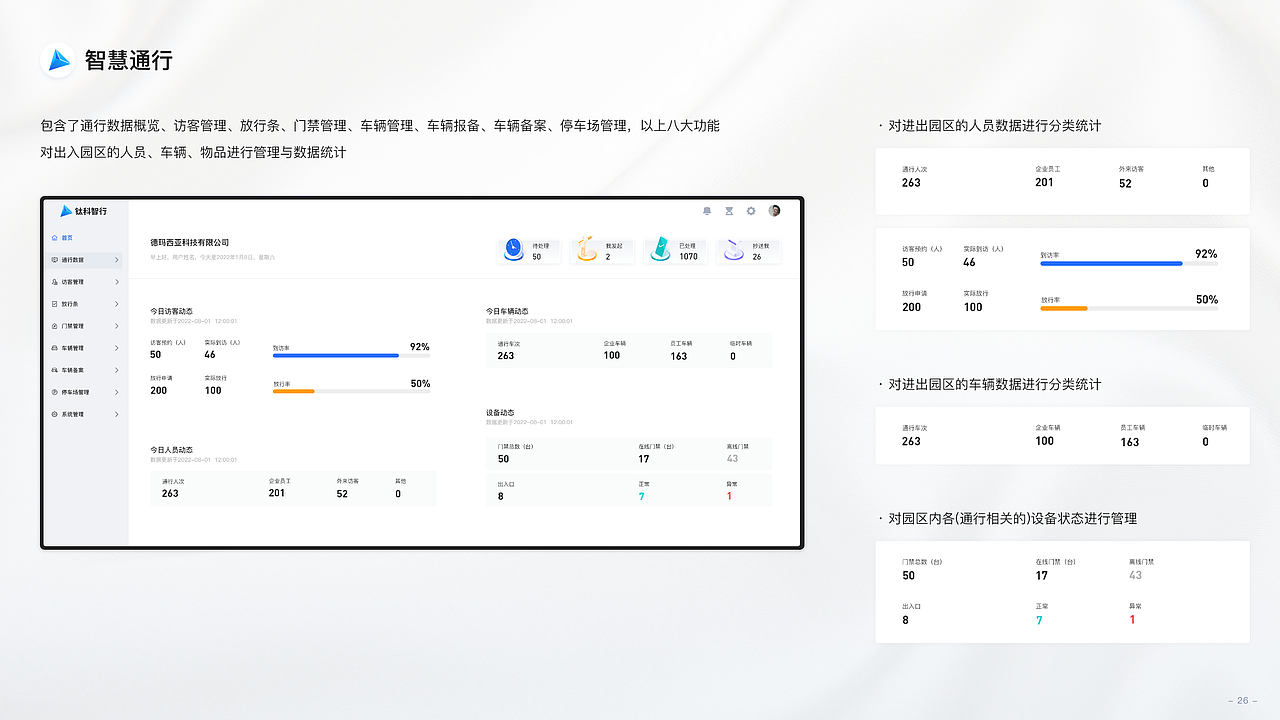Image resolution: width=1280 pixels, height=720 pixels.
Task: Expand the 系统管理 chevron
Action: tap(117, 414)
